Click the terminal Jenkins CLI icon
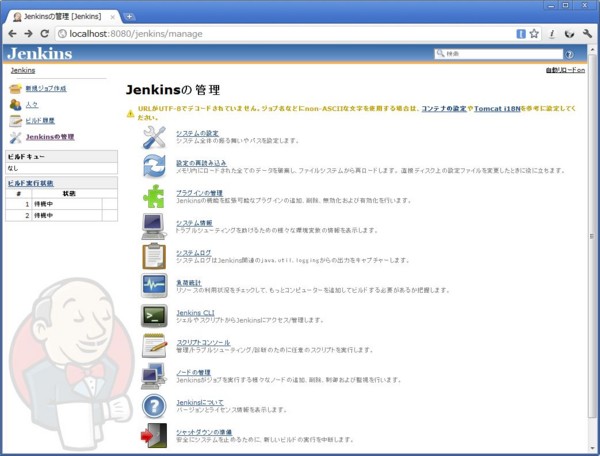600x456 pixels. [x=154, y=316]
